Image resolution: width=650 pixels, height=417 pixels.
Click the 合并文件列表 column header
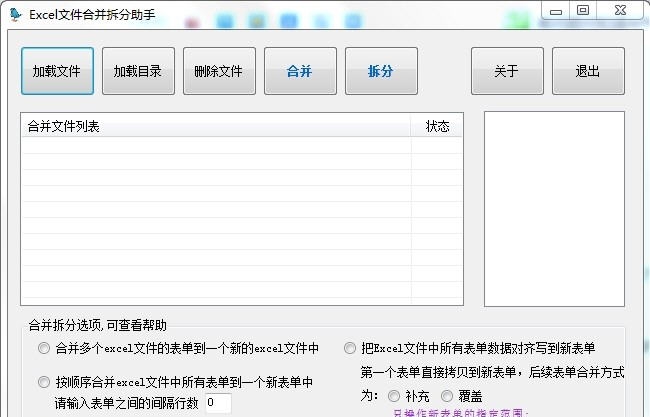216,126
